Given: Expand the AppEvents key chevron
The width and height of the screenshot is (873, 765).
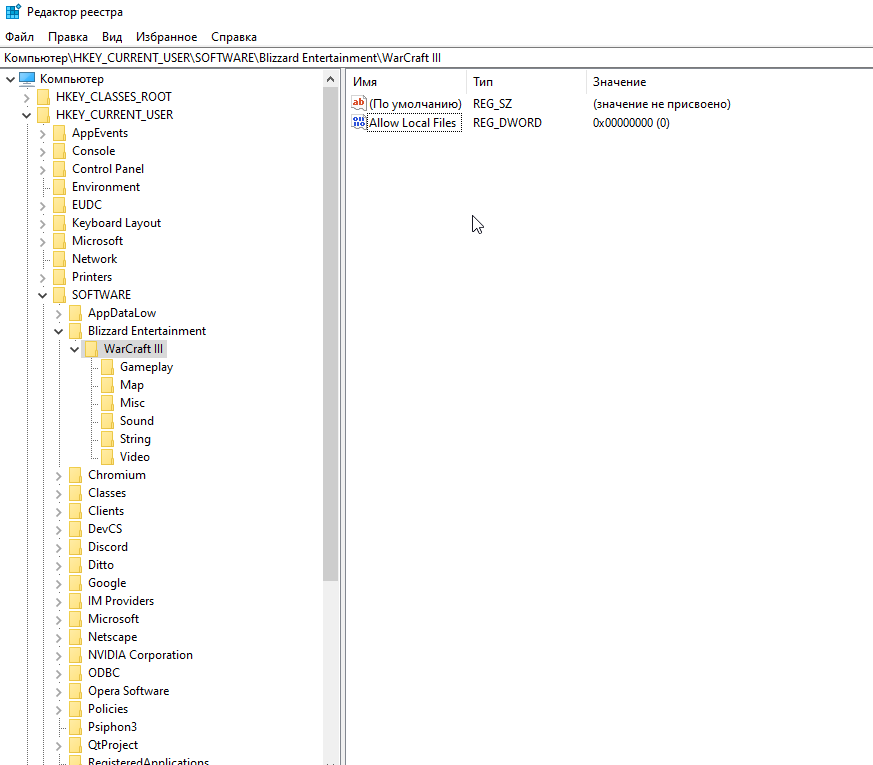Looking at the screenshot, I should pyautogui.click(x=42, y=134).
